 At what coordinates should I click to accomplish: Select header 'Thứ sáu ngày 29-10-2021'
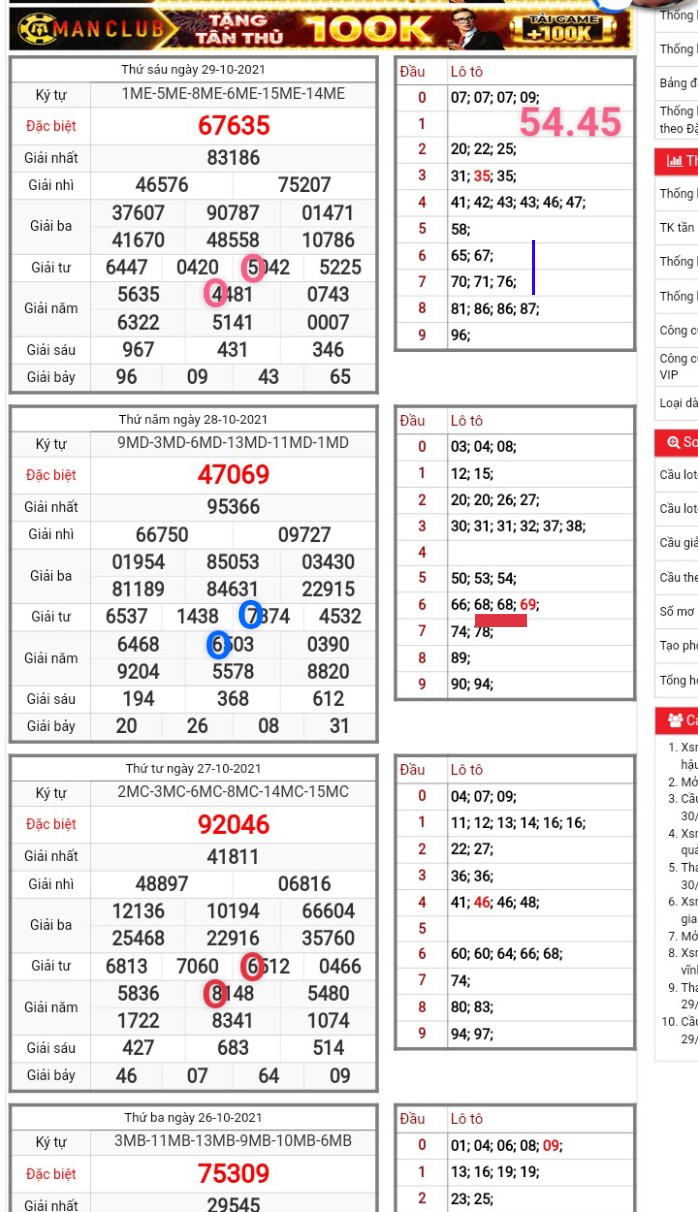(193, 70)
